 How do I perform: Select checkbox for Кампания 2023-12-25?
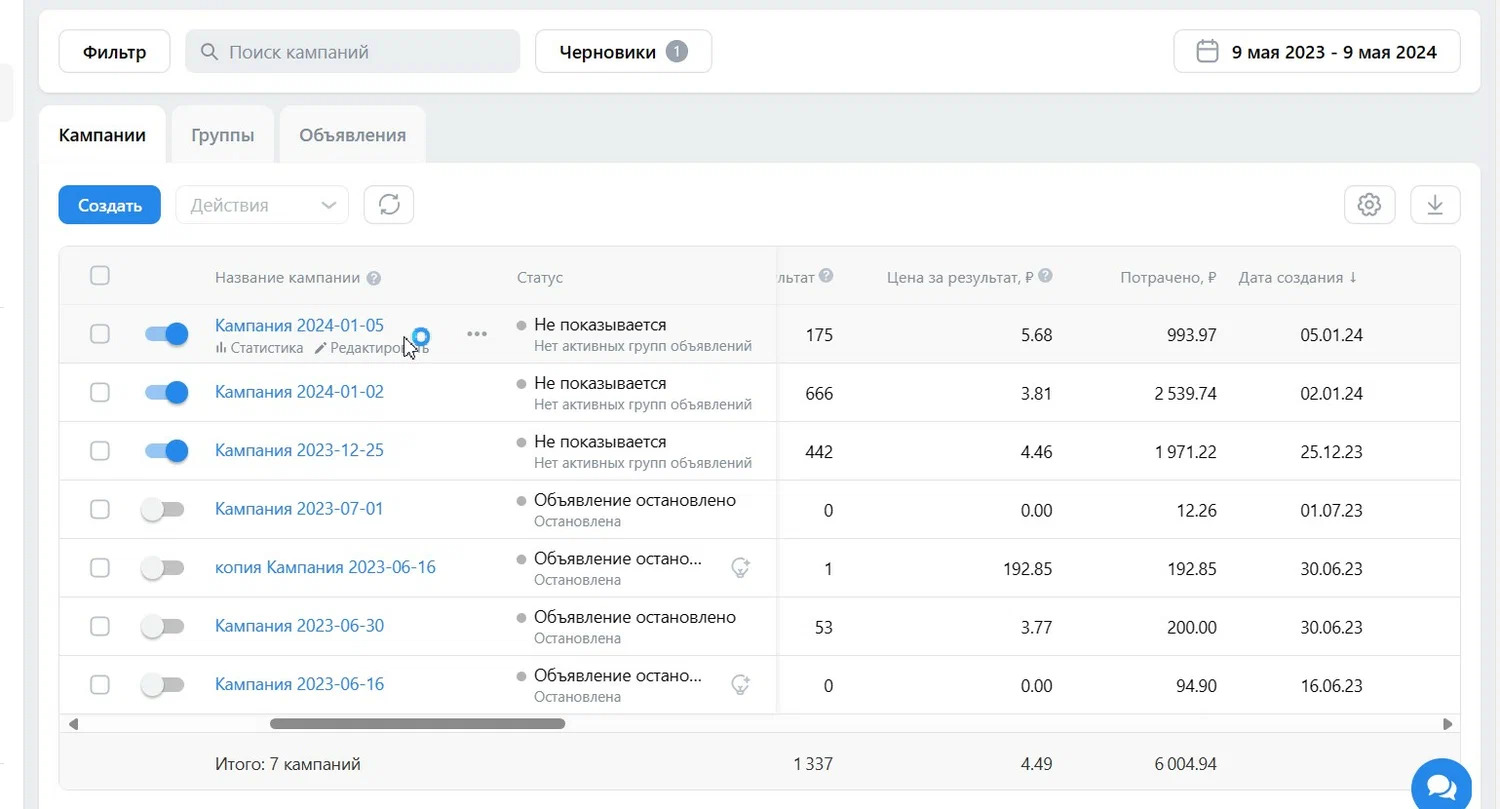(x=100, y=451)
